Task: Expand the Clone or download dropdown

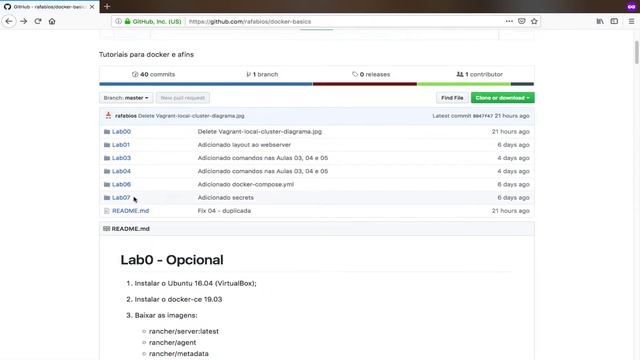Action: [x=502, y=98]
